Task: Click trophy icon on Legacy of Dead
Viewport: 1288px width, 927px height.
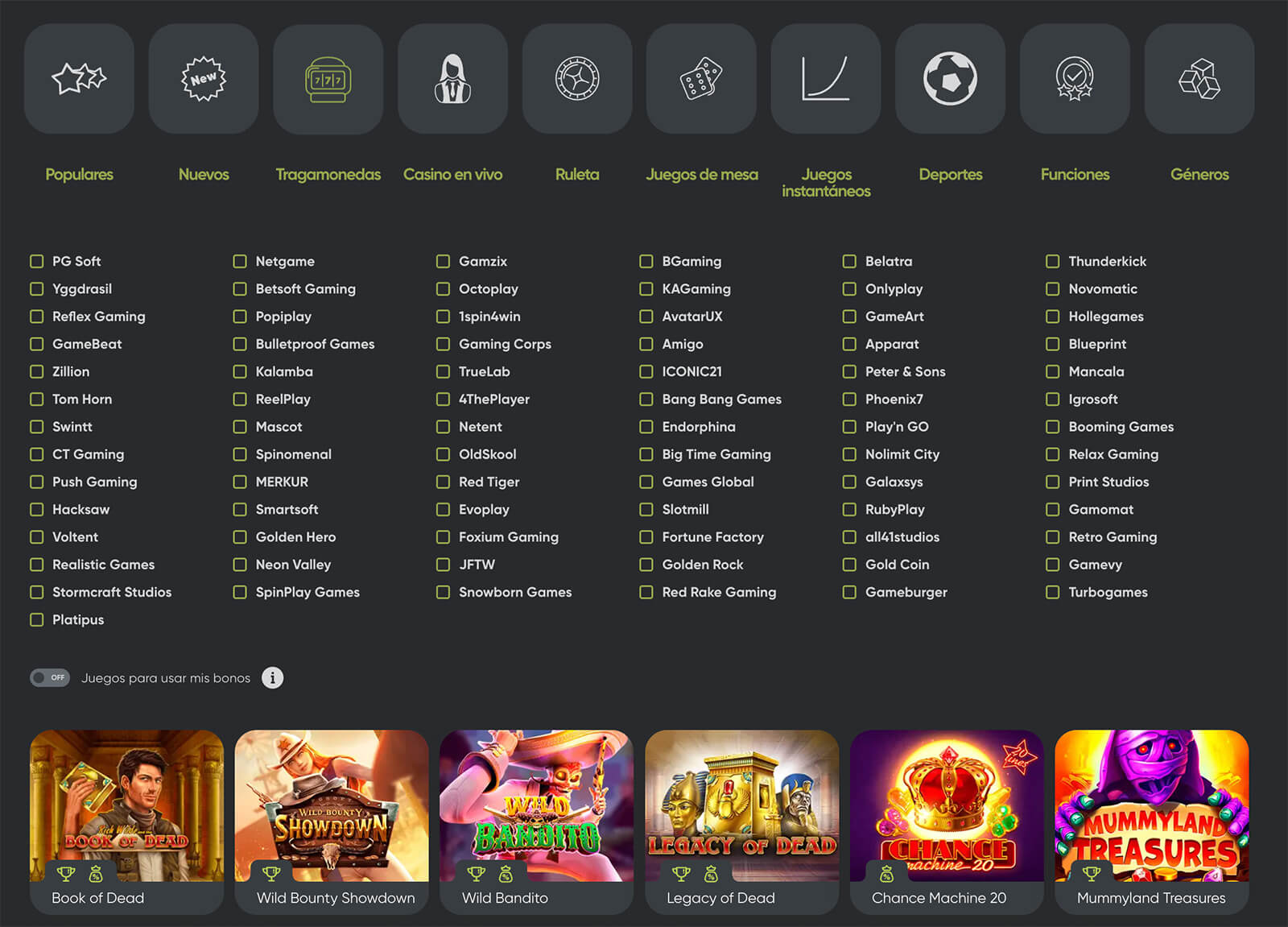Action: pos(681,874)
